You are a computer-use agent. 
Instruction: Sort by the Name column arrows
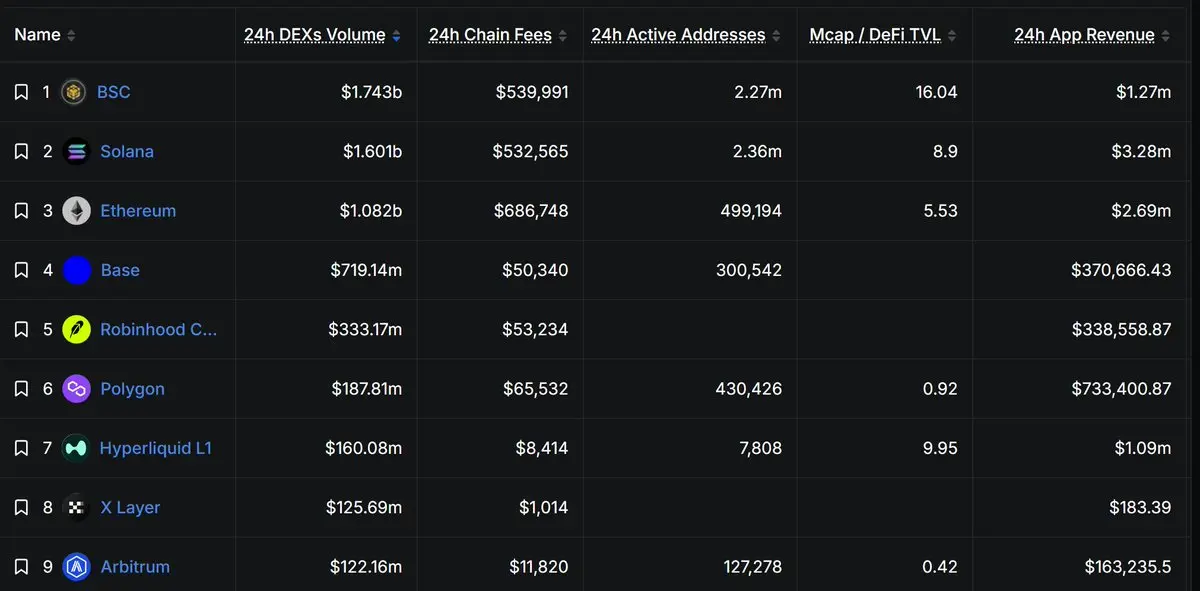click(71, 36)
